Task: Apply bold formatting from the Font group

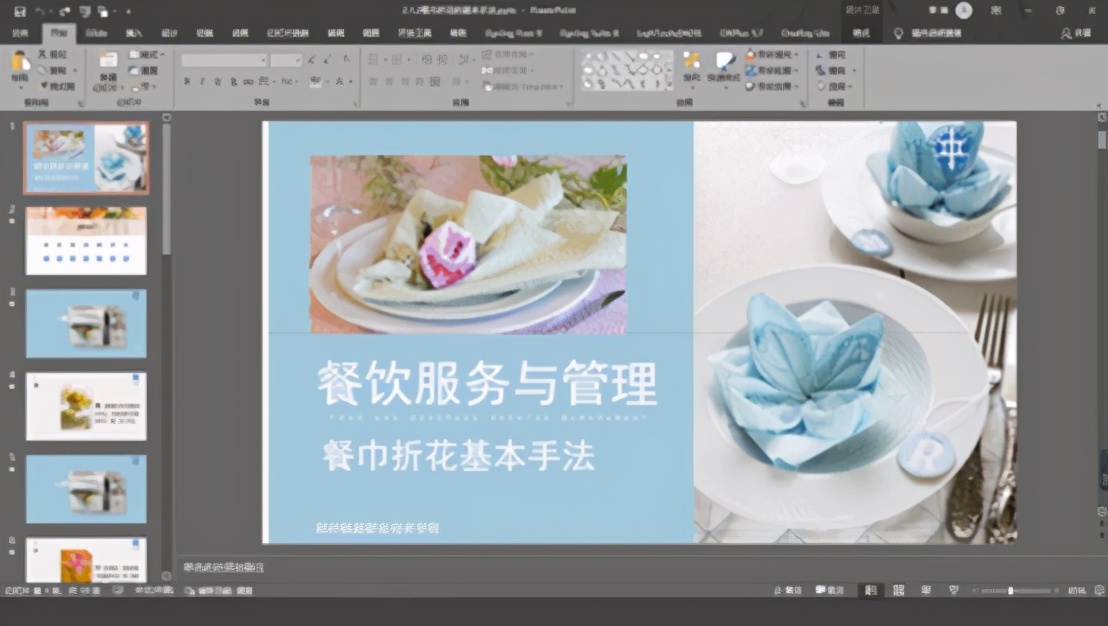Action: click(185, 80)
